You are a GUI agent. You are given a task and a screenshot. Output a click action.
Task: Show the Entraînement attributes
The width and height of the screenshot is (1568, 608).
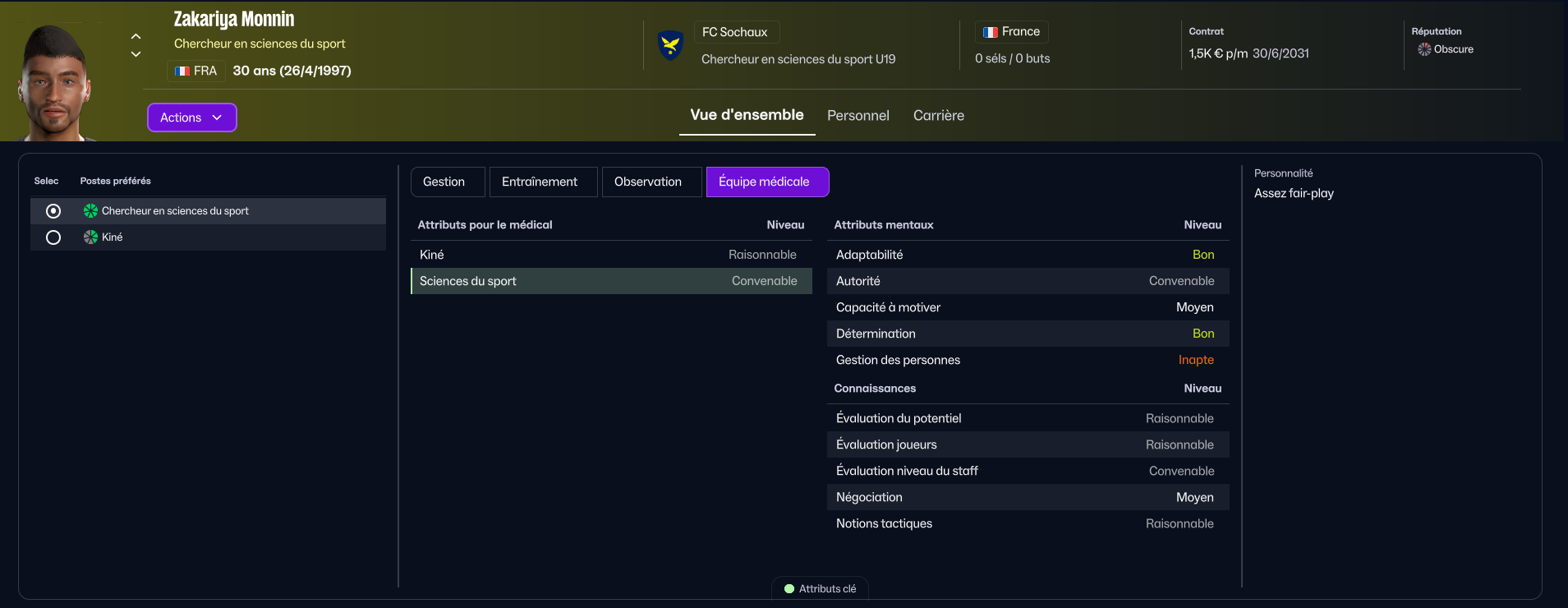coord(540,182)
